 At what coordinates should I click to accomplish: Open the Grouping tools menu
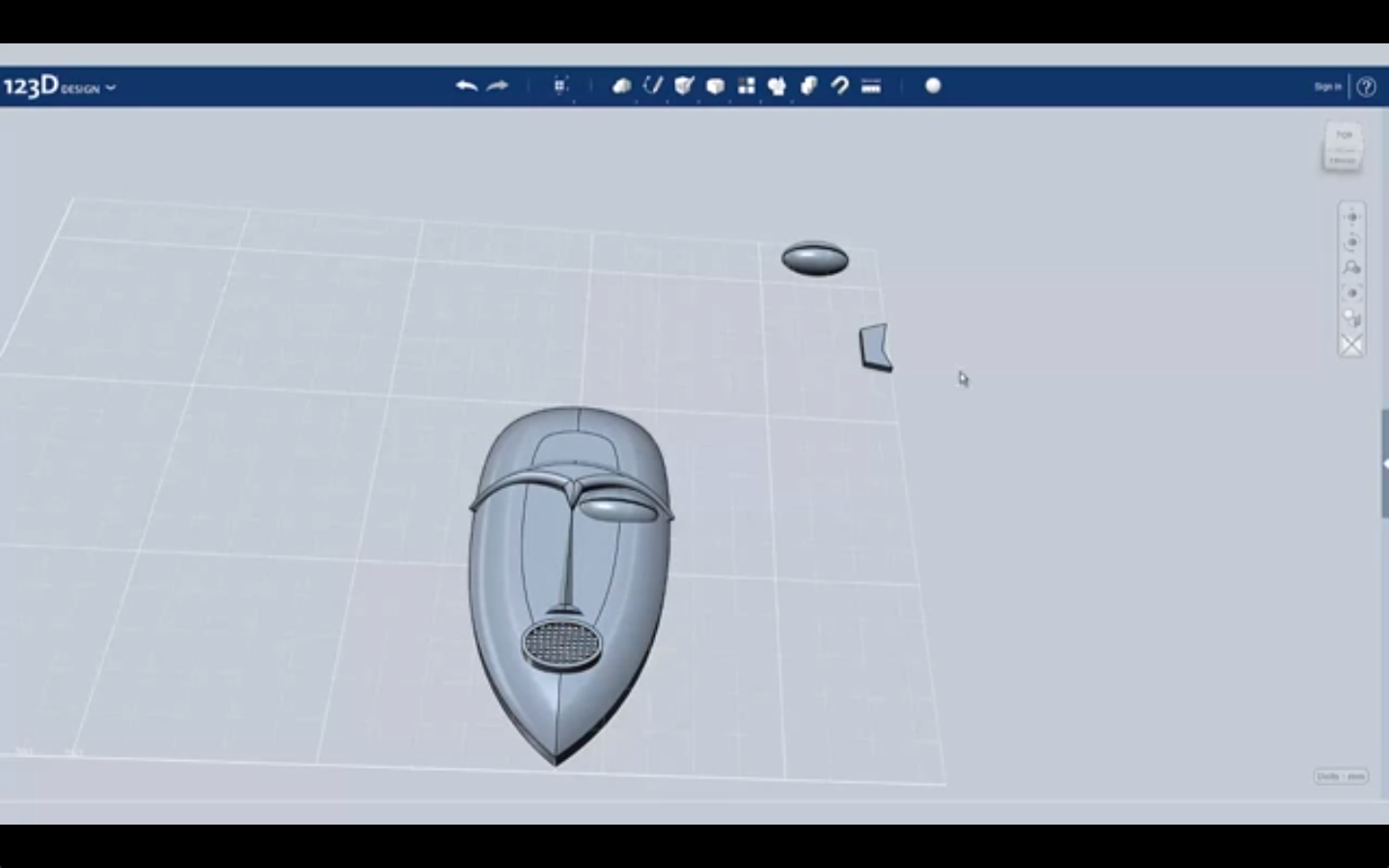coord(776,86)
